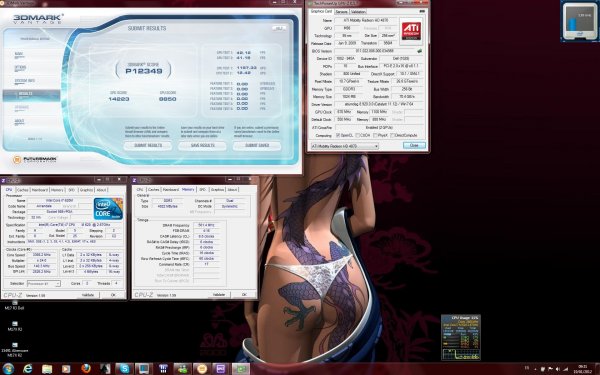Click the green GPU-Z taskbar icon
The image size is (600, 375).
tap(241, 369)
